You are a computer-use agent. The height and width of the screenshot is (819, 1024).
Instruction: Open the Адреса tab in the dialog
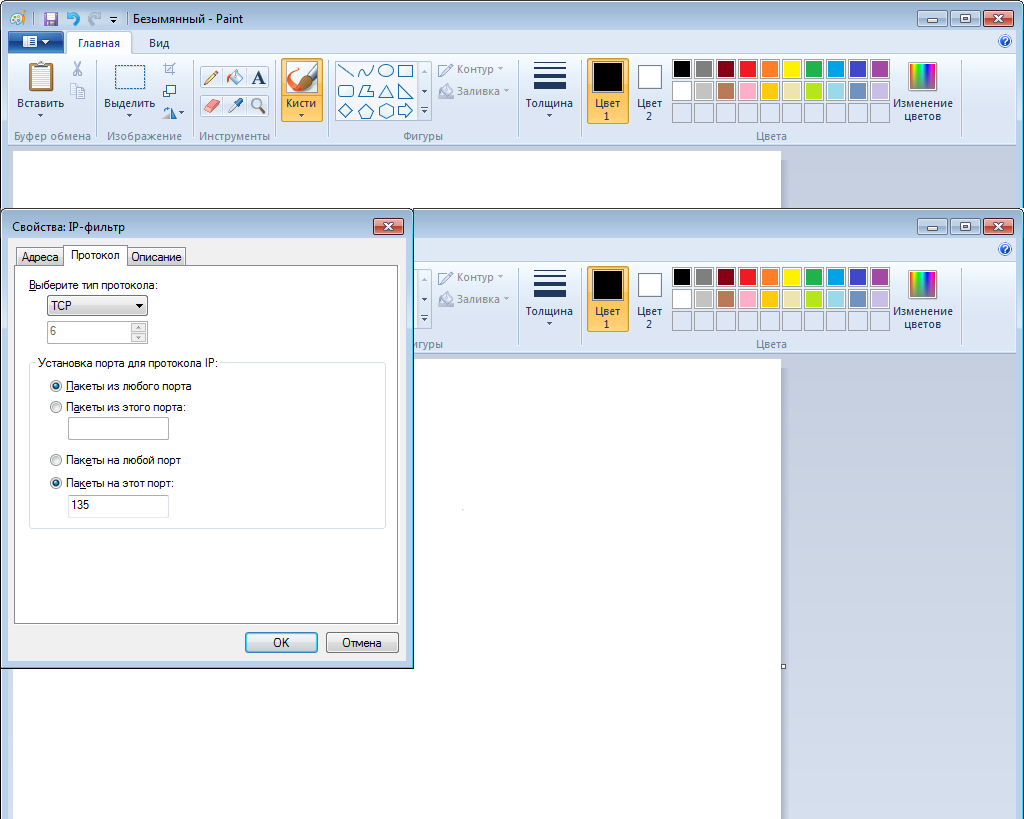[40, 257]
